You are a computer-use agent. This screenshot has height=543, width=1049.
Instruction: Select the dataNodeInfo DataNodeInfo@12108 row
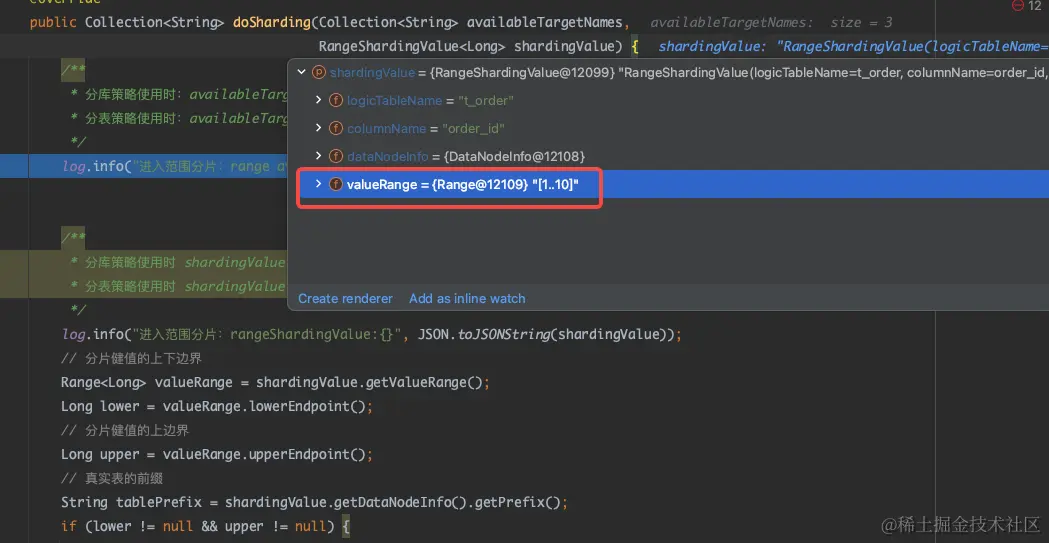(x=668, y=156)
